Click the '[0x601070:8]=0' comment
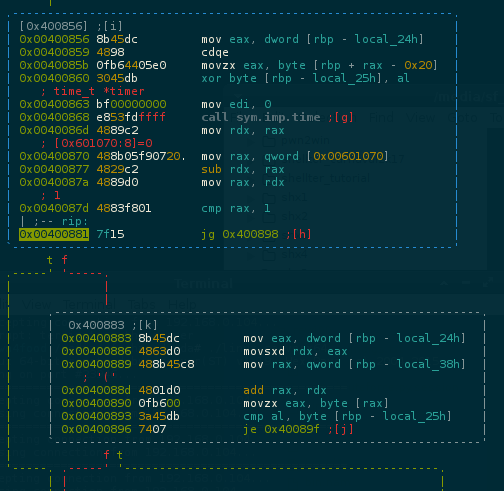The image size is (504, 491). coord(97,143)
